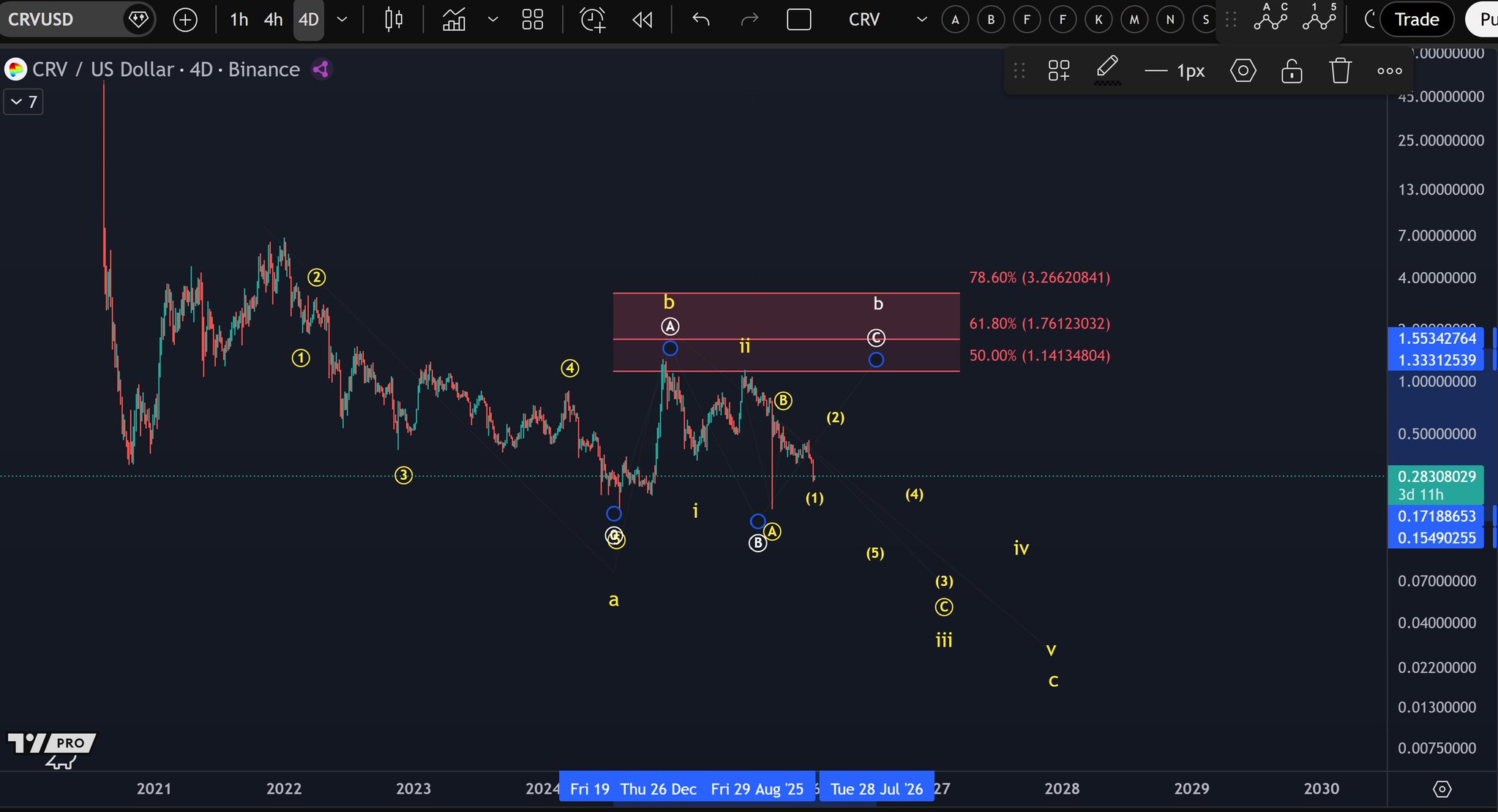1498x812 pixels.
Task: Expand the timeframe dropdown arrow
Action: point(342,20)
